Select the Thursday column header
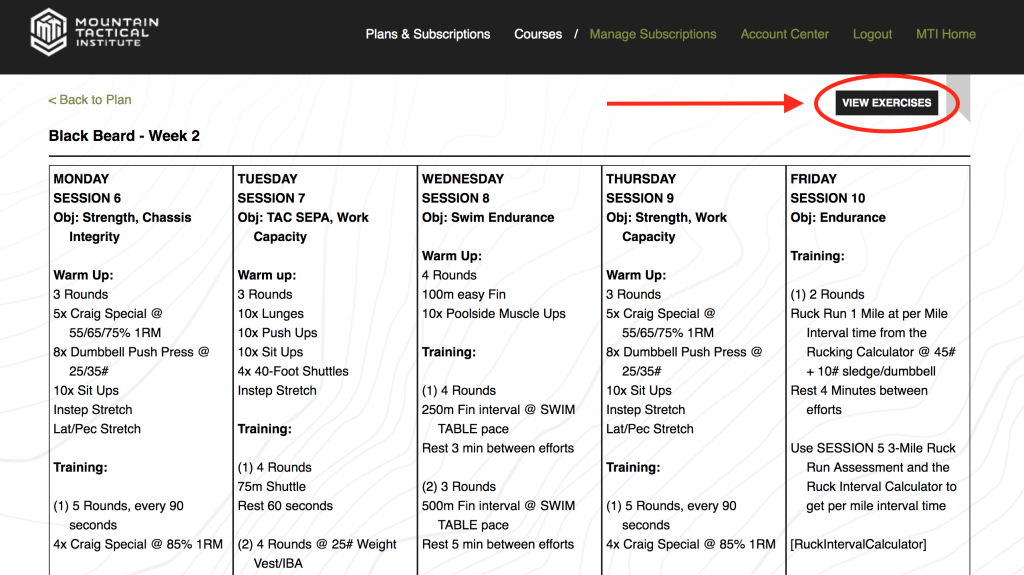 [x=641, y=179]
